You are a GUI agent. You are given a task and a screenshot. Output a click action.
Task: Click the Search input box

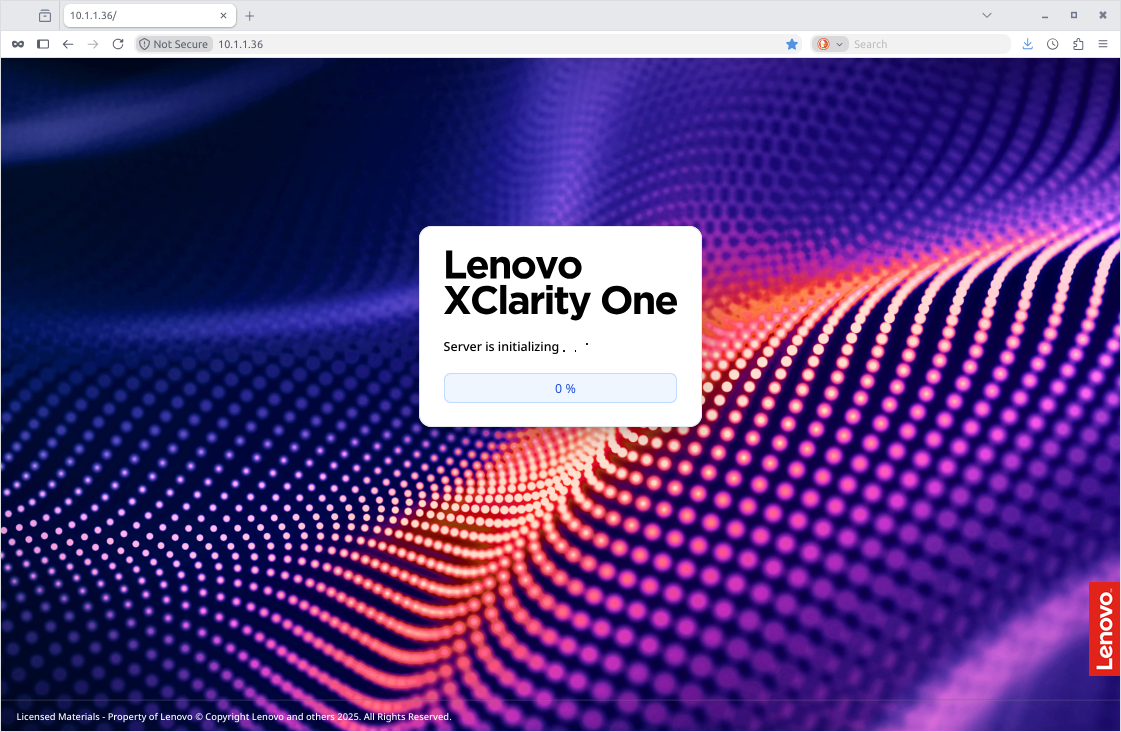click(x=929, y=44)
